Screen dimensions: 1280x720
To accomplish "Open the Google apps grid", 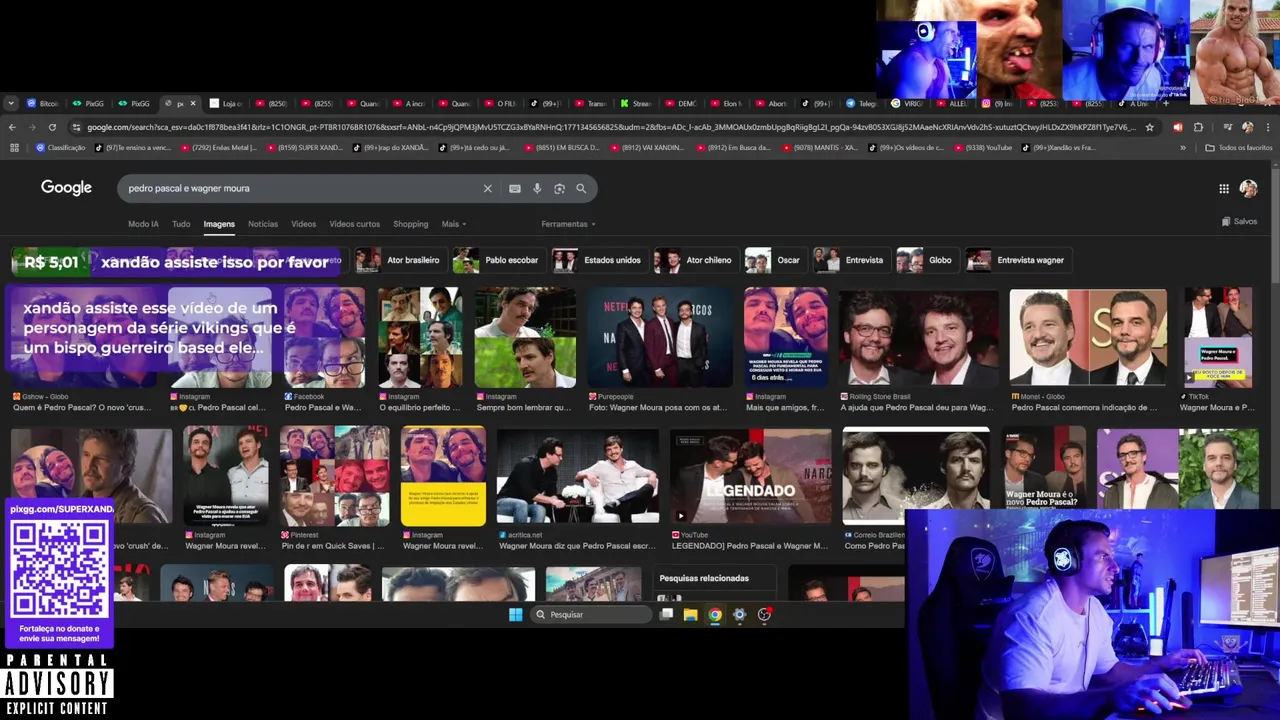I will [1224, 188].
